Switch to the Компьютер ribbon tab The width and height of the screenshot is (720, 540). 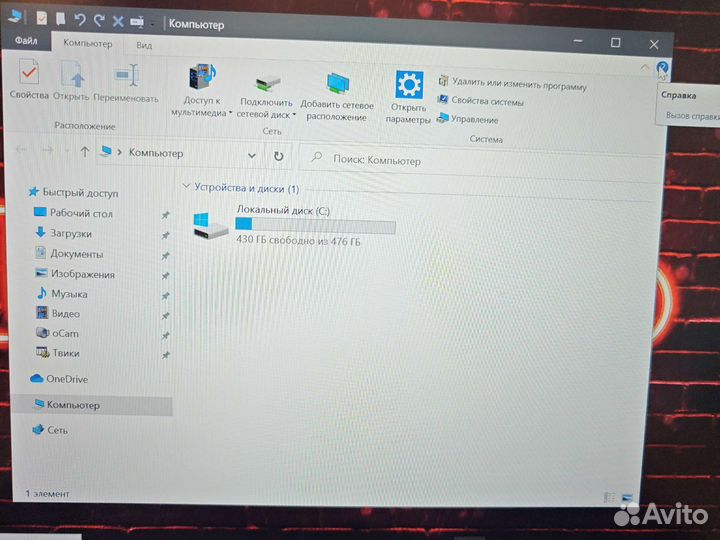(88, 43)
